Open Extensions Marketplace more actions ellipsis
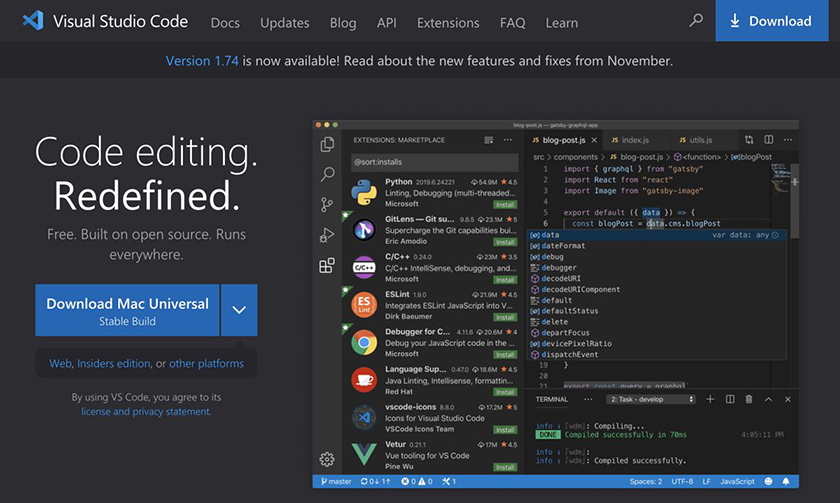The width and height of the screenshot is (840, 503). tap(508, 140)
